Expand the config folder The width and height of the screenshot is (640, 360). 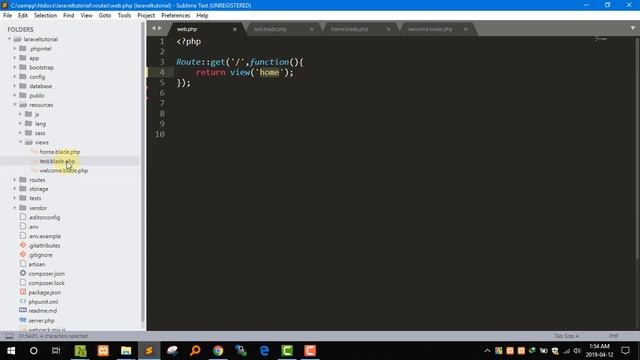click(x=15, y=77)
